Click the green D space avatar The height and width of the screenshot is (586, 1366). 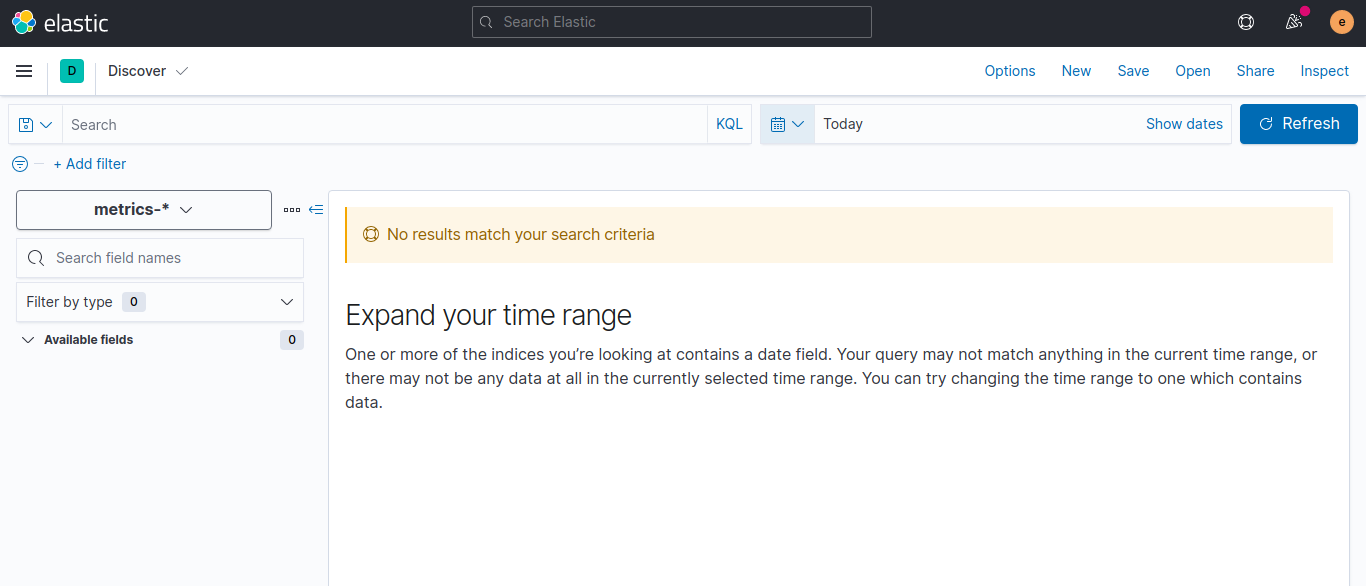(x=72, y=71)
